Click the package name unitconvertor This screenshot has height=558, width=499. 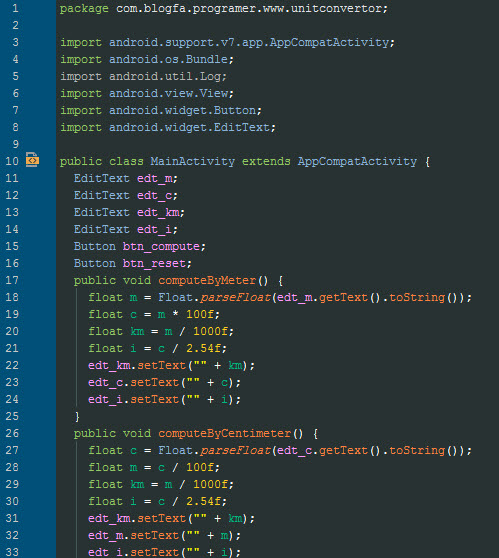tap(337, 8)
